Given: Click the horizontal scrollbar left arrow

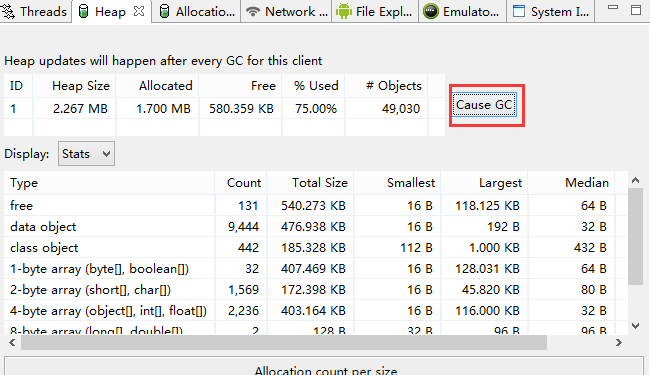Looking at the screenshot, I should click(12, 342).
